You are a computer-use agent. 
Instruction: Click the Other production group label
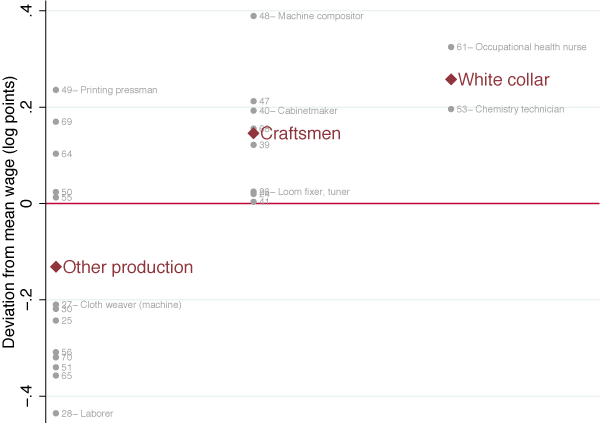[x=128, y=267]
